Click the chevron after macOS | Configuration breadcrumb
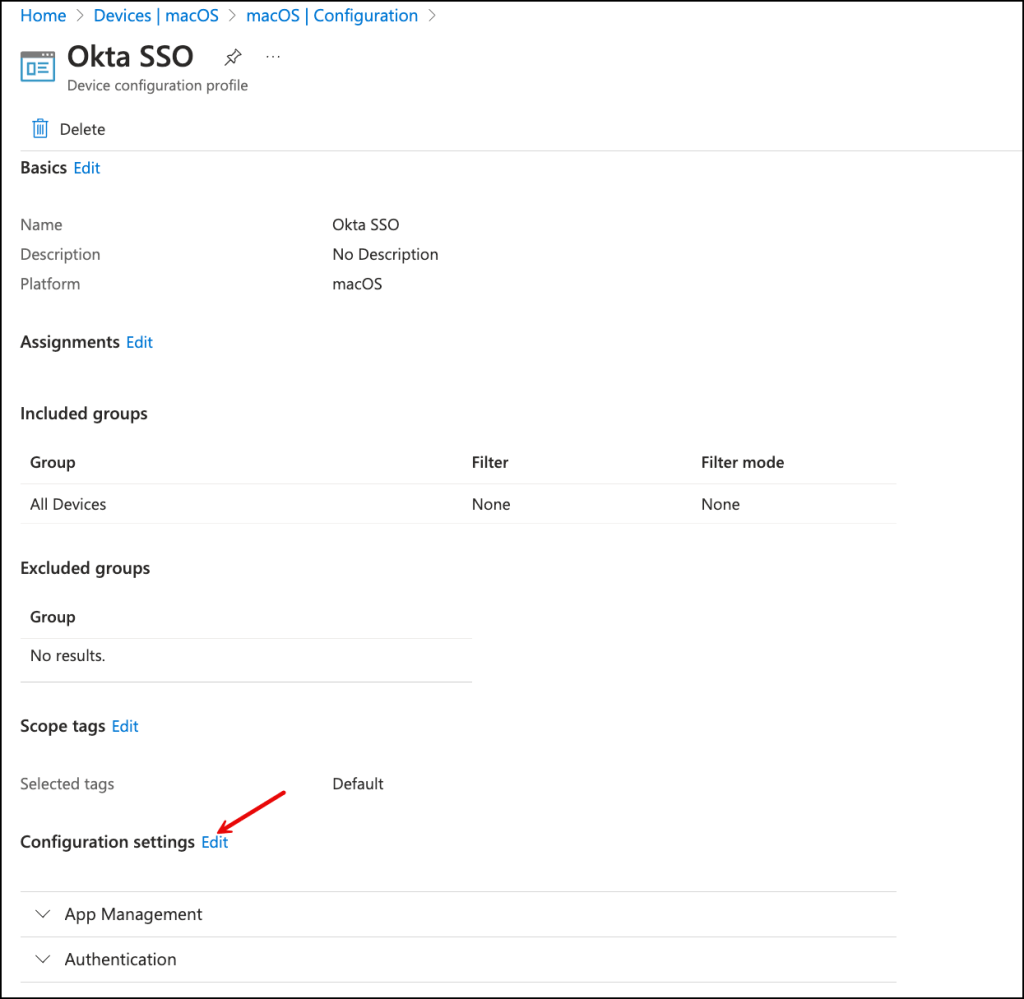1024x999 pixels. 432,16
